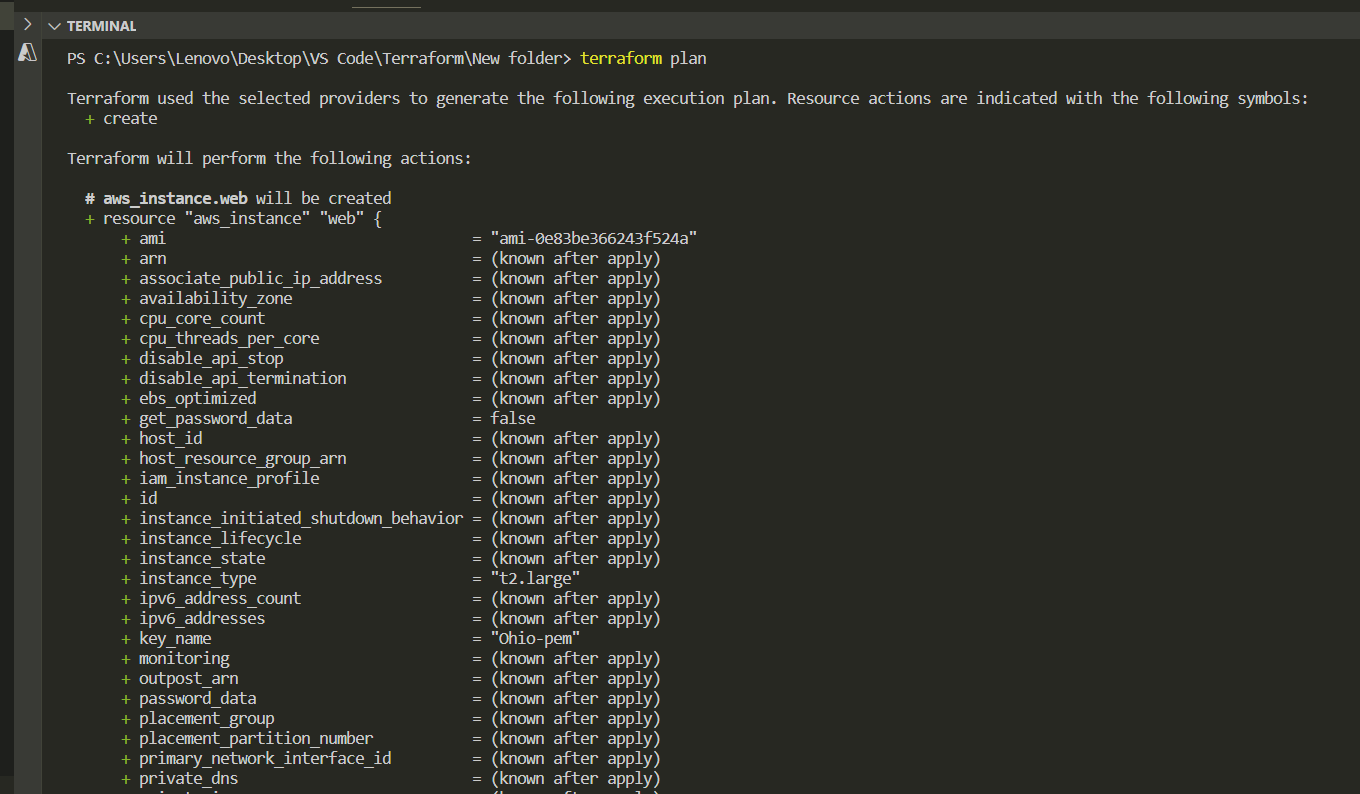Click the 'instance_lifecycle' attribute
Viewport: 1360px width, 794px height.
[220, 538]
